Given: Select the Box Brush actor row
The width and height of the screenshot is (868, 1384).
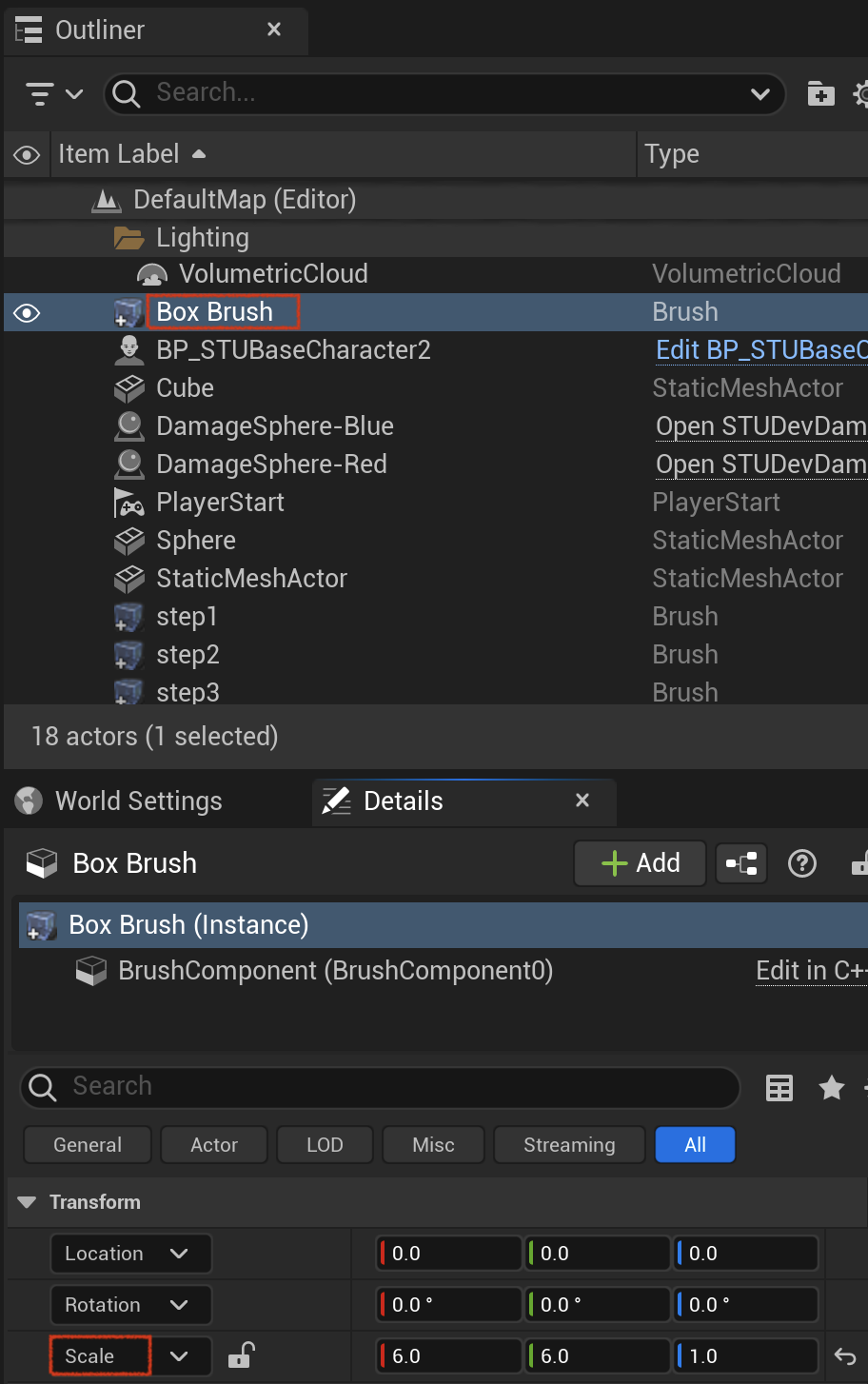Looking at the screenshot, I should pyautogui.click(x=436, y=312).
